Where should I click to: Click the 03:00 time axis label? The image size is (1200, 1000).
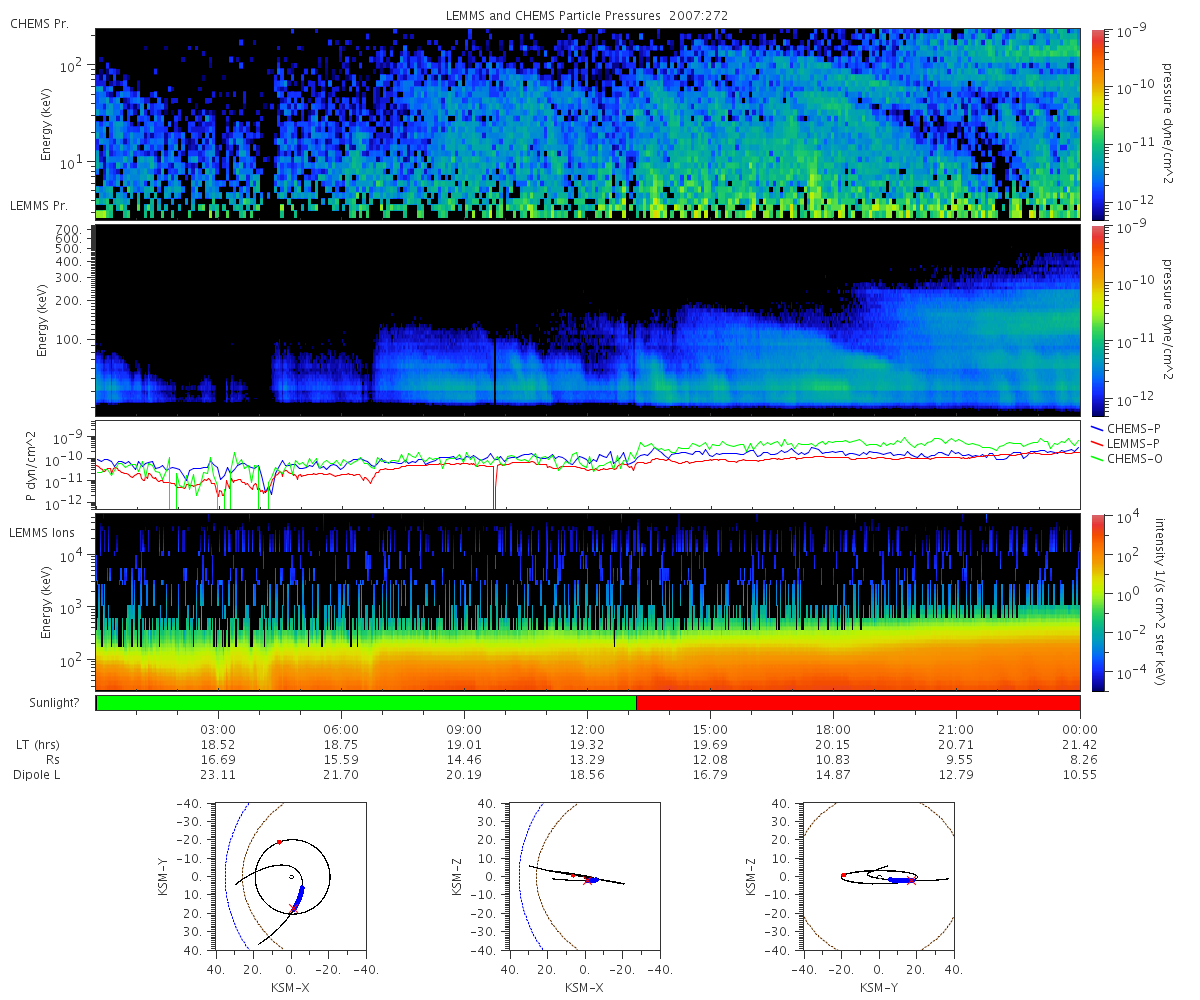click(218, 731)
